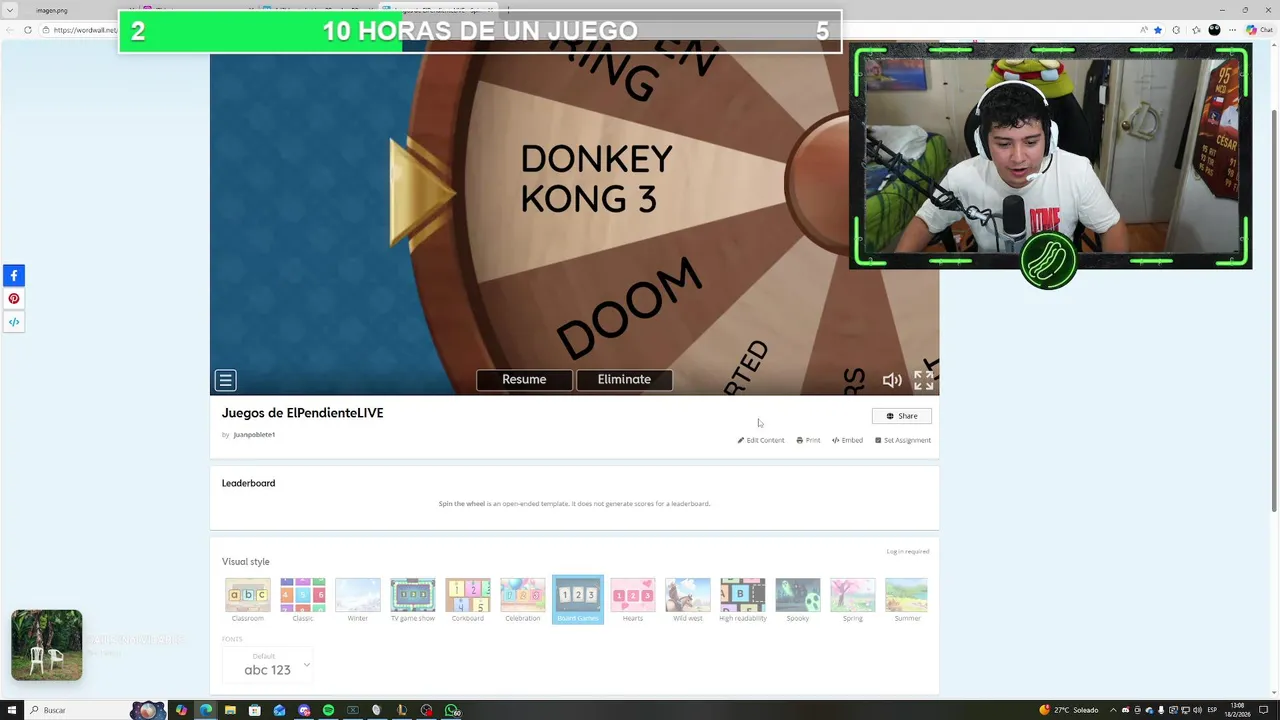The width and height of the screenshot is (1280, 720).
Task: Apply the Wild west style
Action: point(688,600)
